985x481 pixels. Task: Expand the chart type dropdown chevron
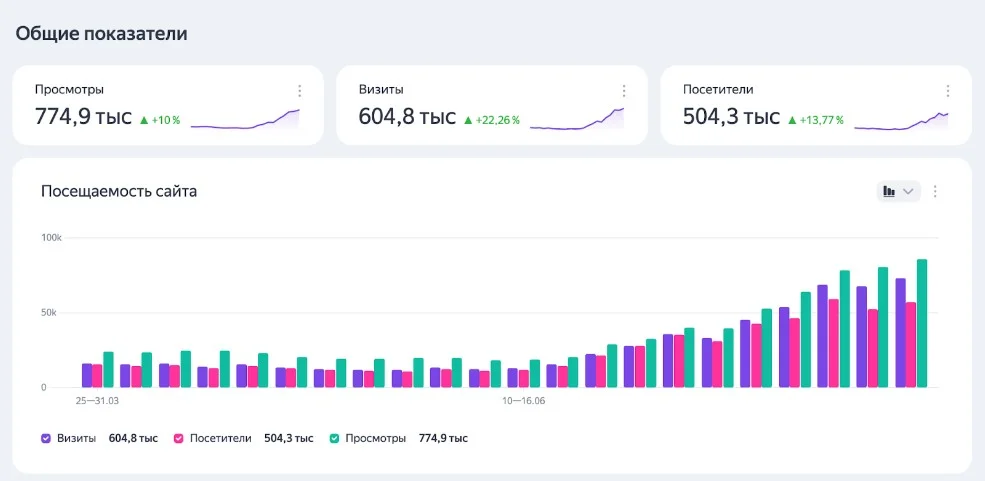pyautogui.click(x=908, y=192)
